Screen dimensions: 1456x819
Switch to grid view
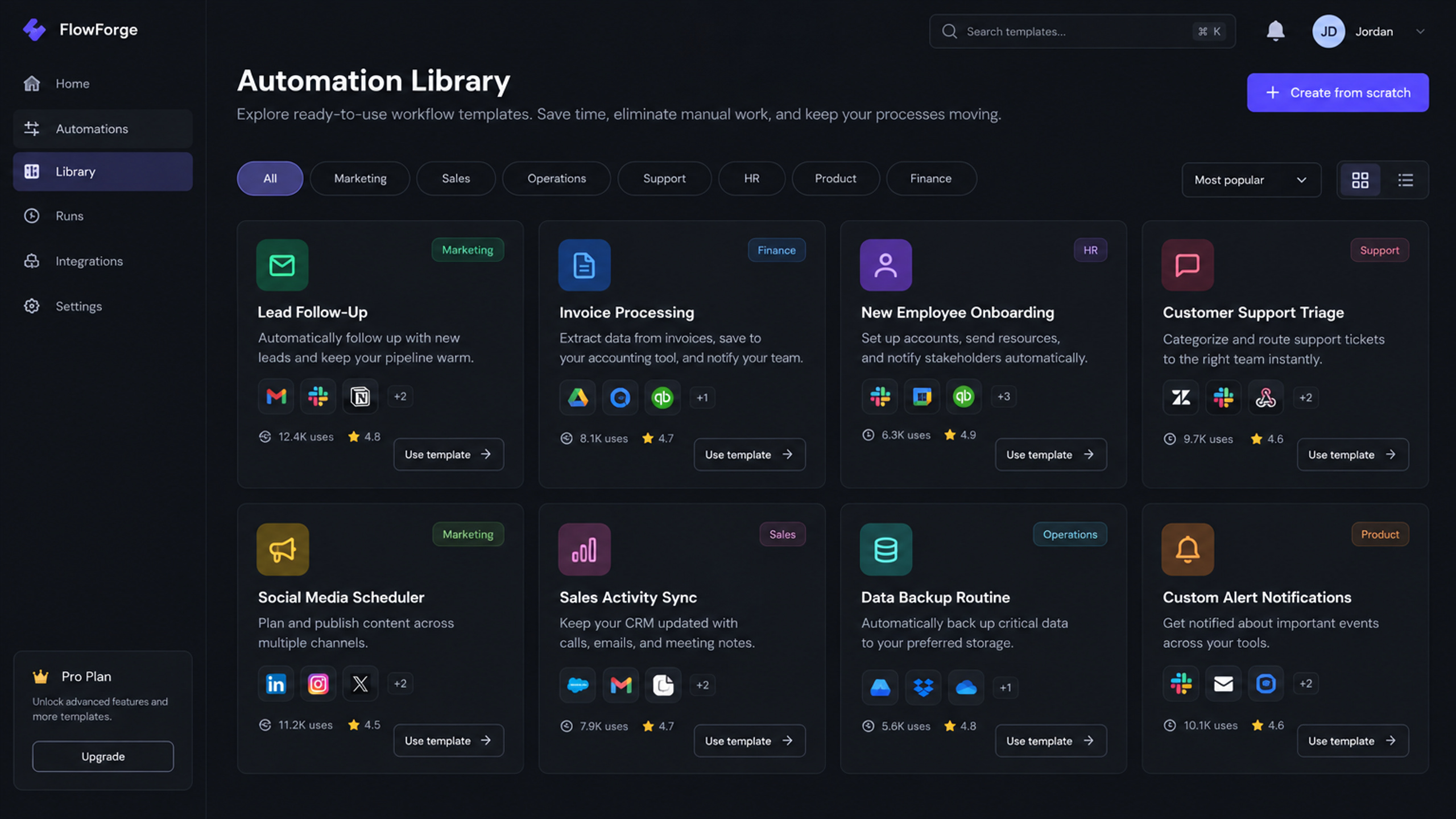(x=1360, y=180)
